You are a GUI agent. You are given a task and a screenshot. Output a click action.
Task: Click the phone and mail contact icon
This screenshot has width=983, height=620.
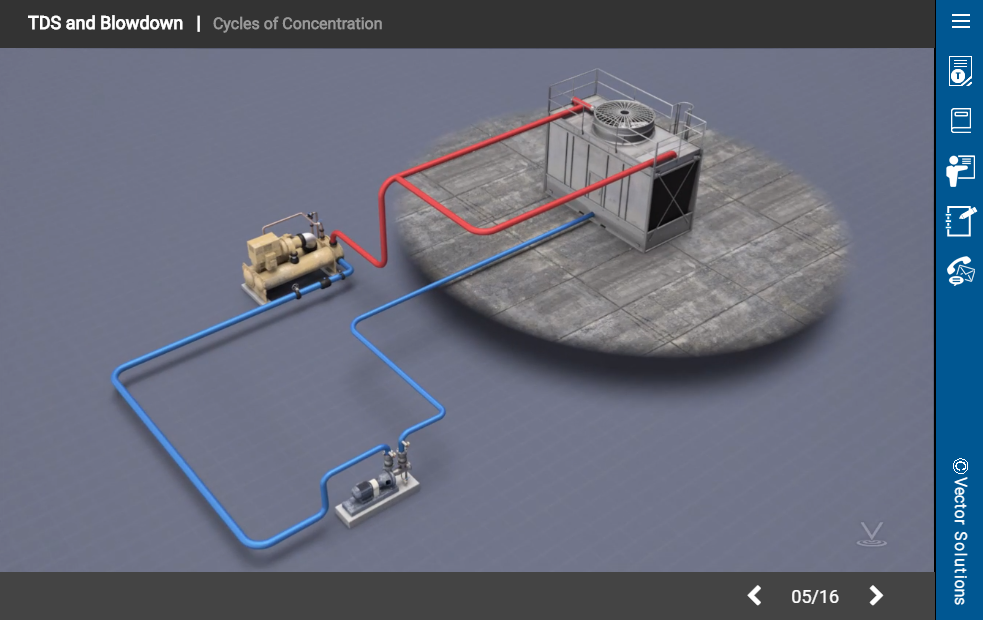[960, 271]
